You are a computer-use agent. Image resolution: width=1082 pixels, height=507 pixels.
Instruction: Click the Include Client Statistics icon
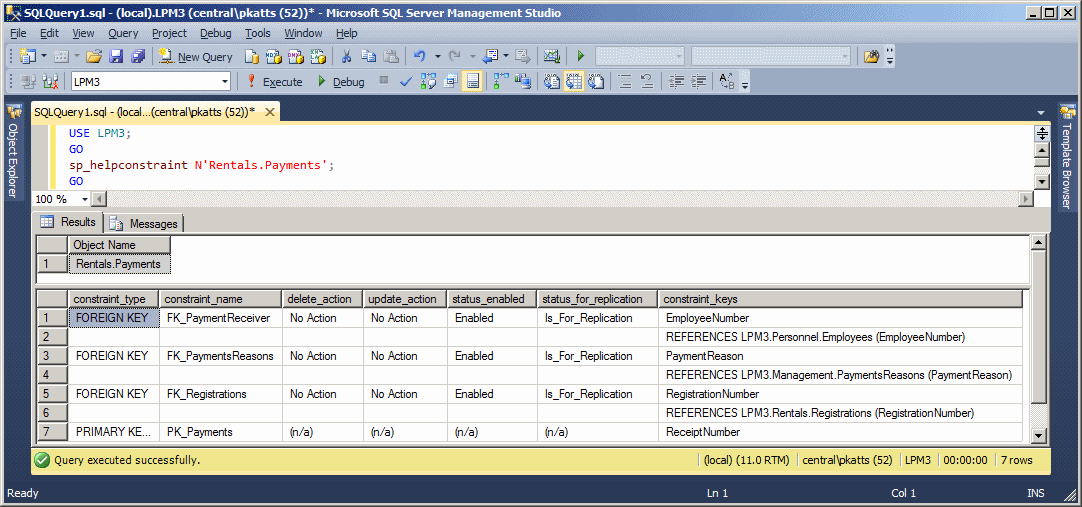(x=524, y=82)
